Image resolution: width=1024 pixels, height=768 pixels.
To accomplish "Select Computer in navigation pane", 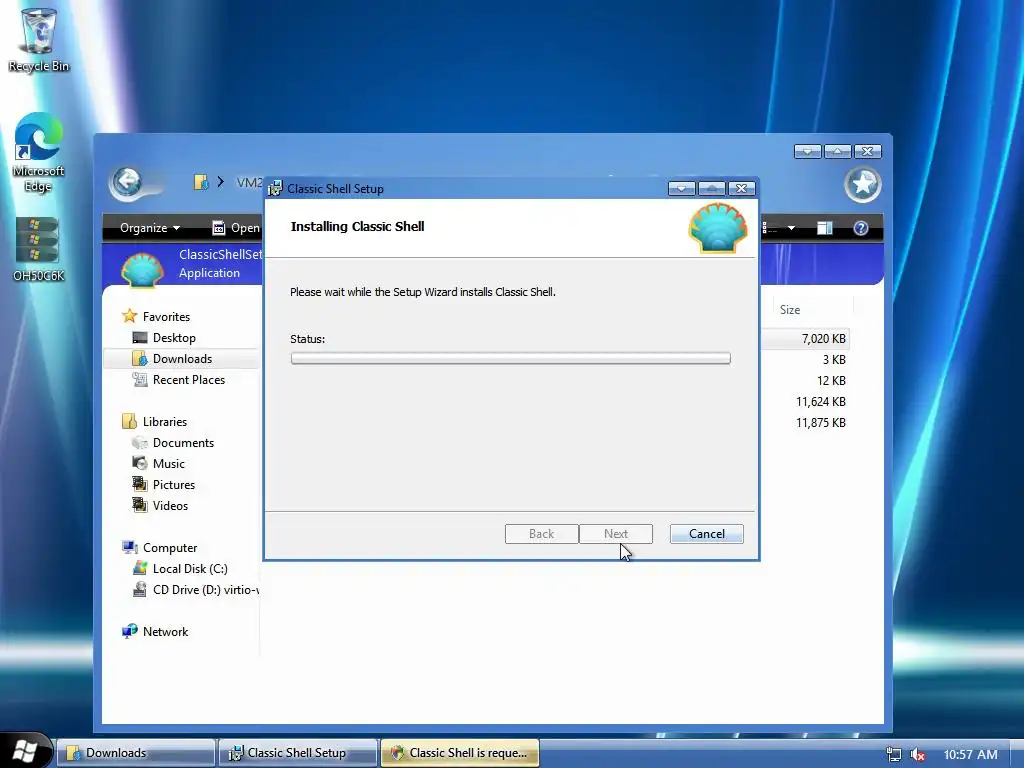I will [x=170, y=548].
